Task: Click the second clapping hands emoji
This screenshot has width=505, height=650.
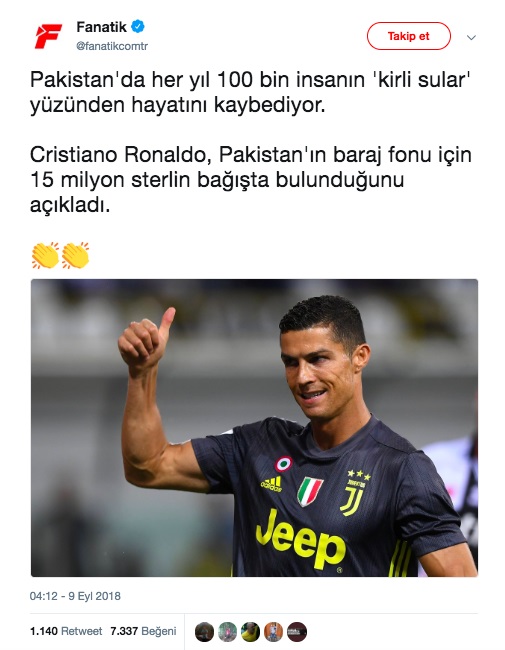Action: [x=75, y=255]
